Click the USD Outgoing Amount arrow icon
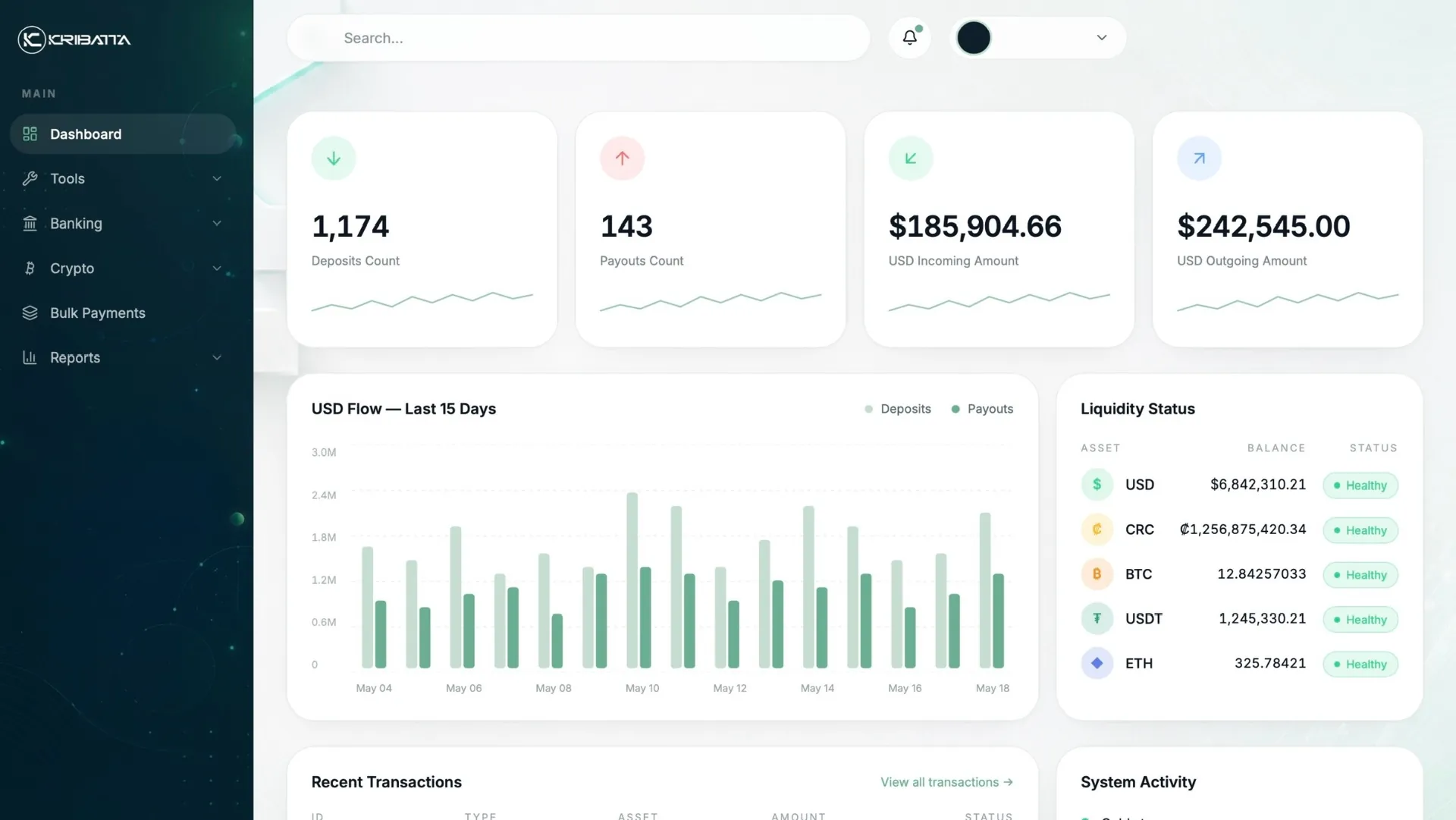Viewport: 1456px width, 820px height. click(x=1200, y=159)
